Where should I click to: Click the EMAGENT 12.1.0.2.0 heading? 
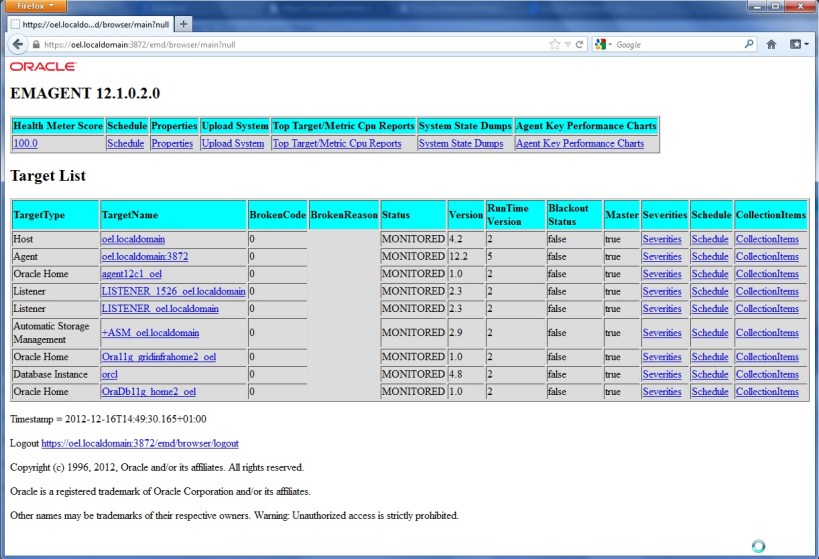point(85,94)
